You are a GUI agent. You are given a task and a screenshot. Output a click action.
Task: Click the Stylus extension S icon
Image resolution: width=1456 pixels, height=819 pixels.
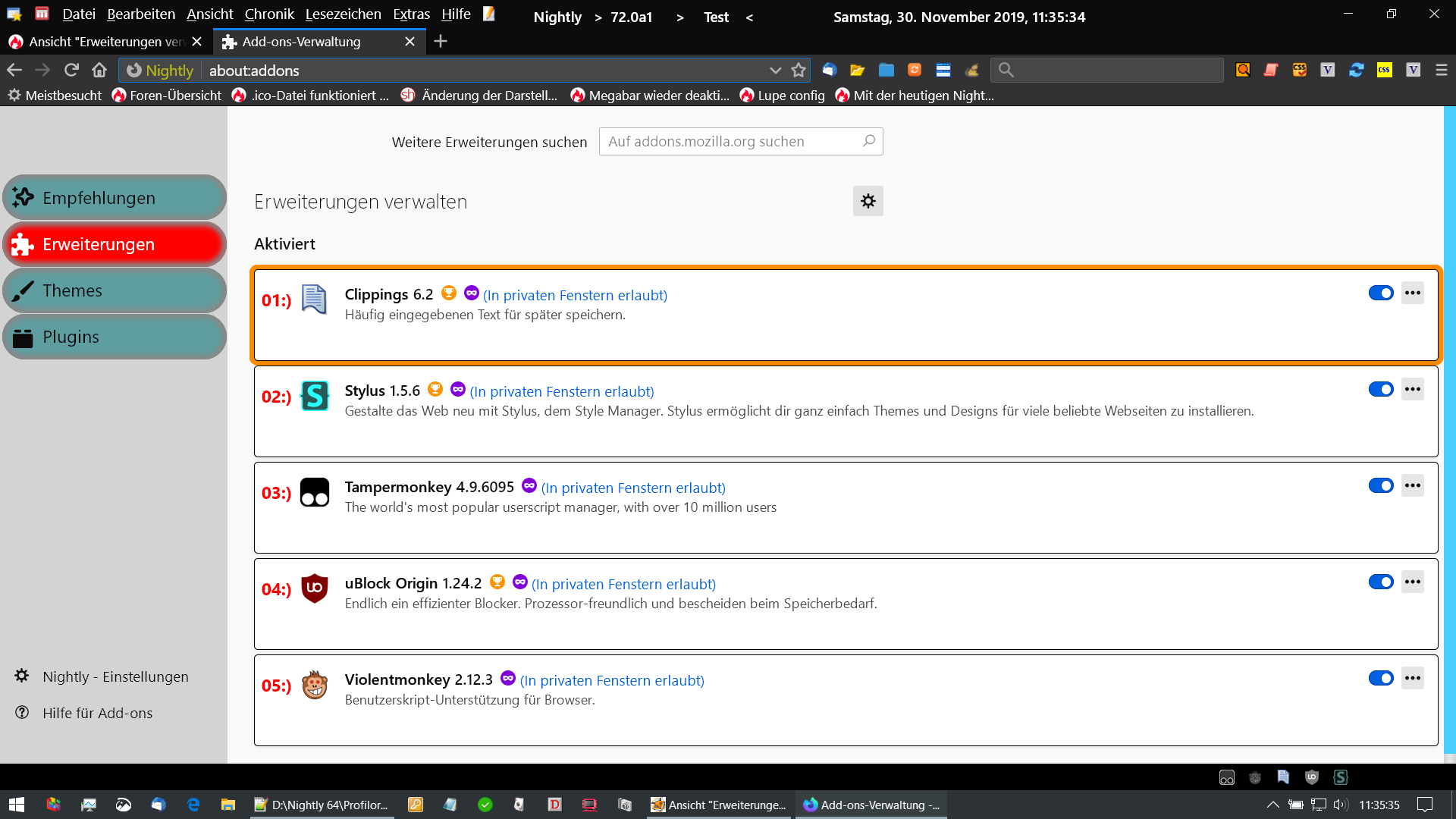click(314, 396)
